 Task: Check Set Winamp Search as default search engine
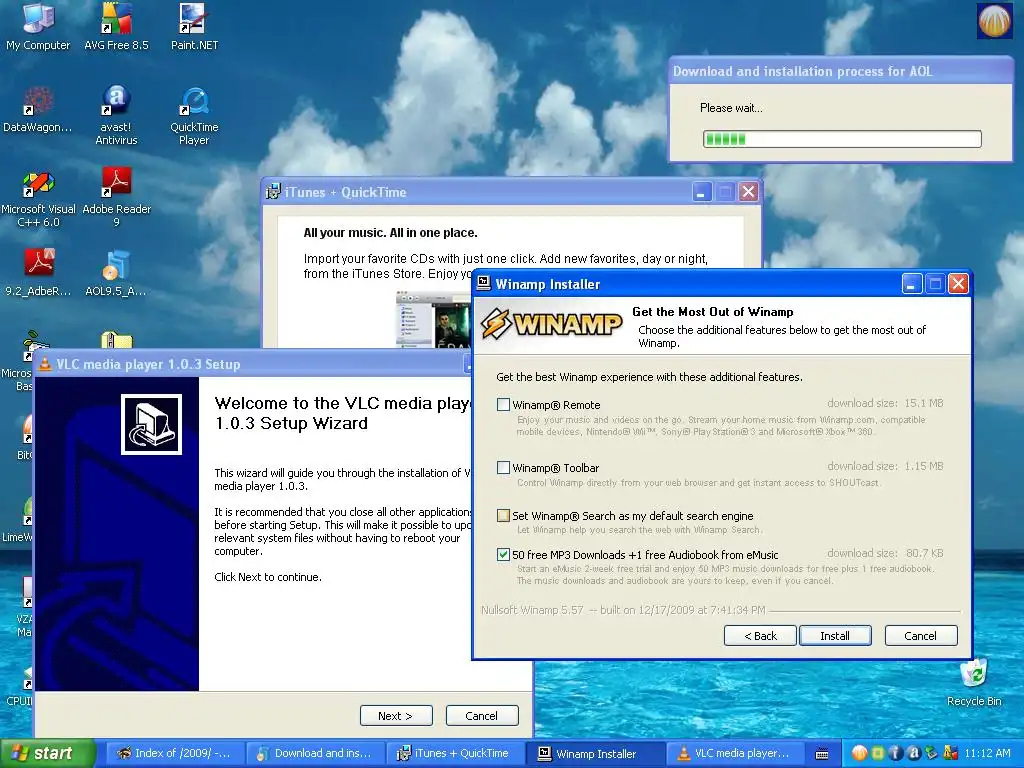pyautogui.click(x=503, y=515)
